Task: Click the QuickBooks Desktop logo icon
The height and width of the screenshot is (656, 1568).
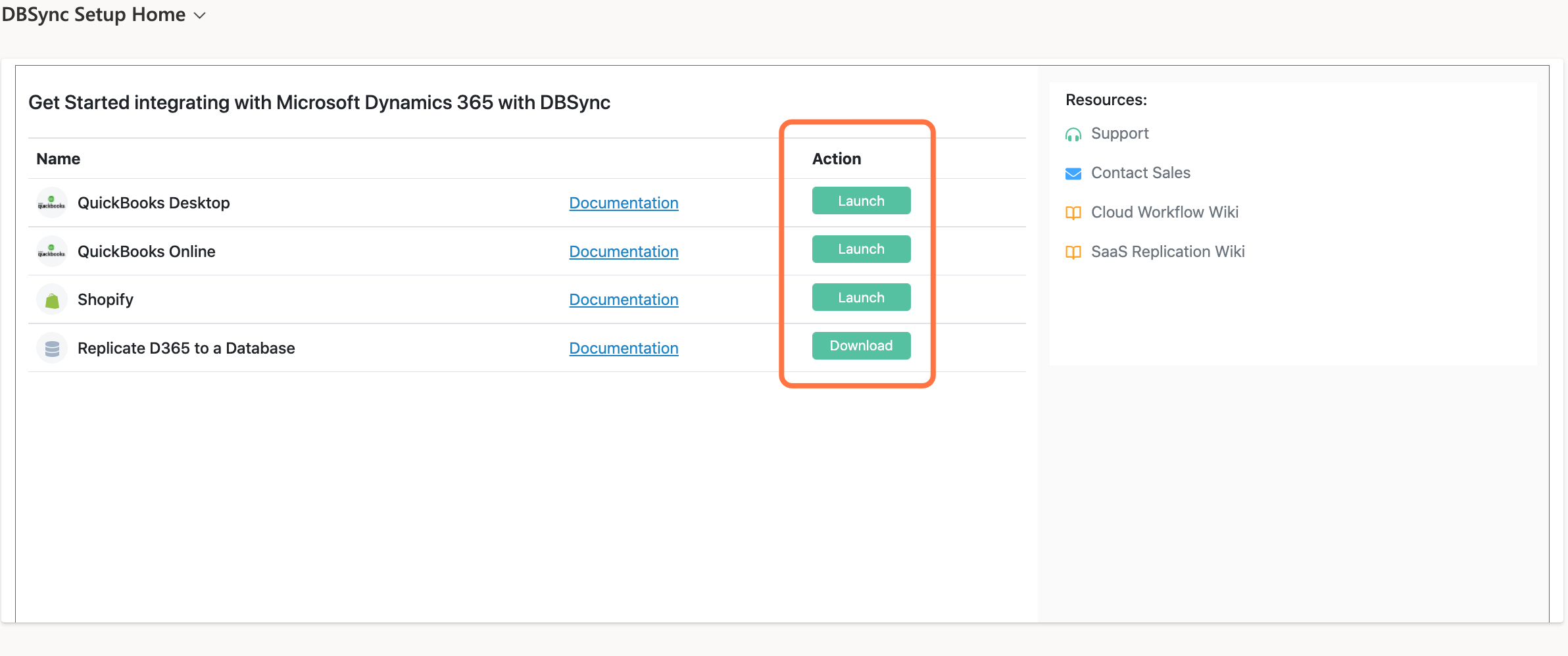Action: 52,202
